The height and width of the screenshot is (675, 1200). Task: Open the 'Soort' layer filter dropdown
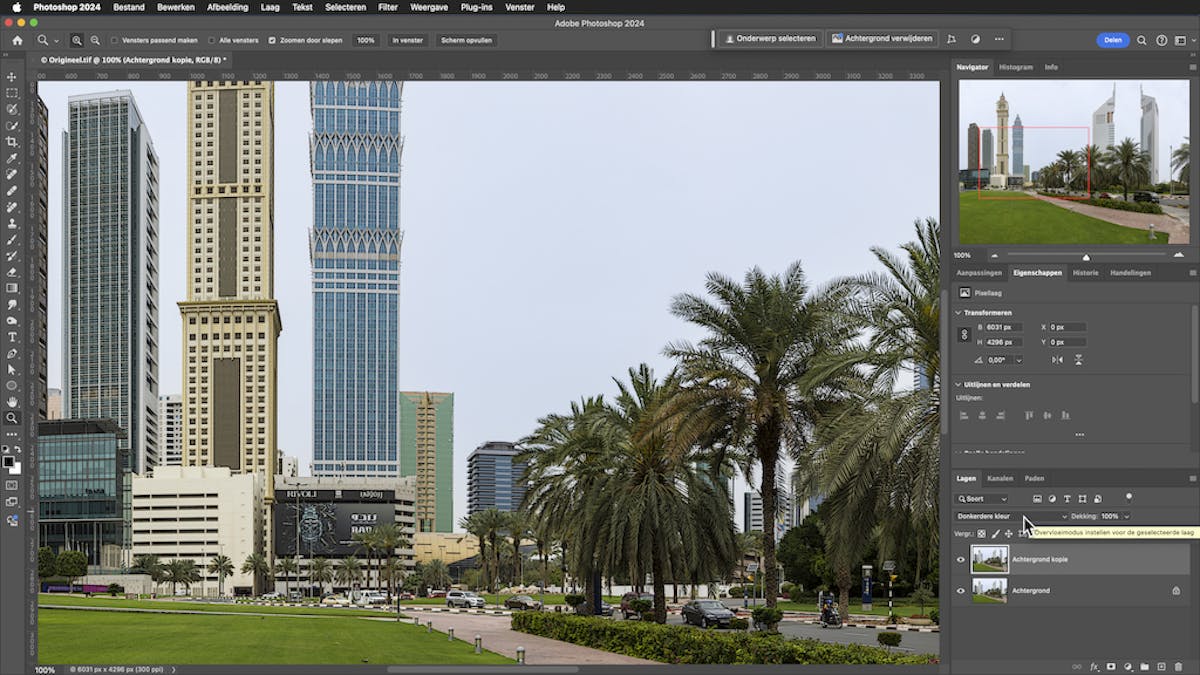pos(982,498)
